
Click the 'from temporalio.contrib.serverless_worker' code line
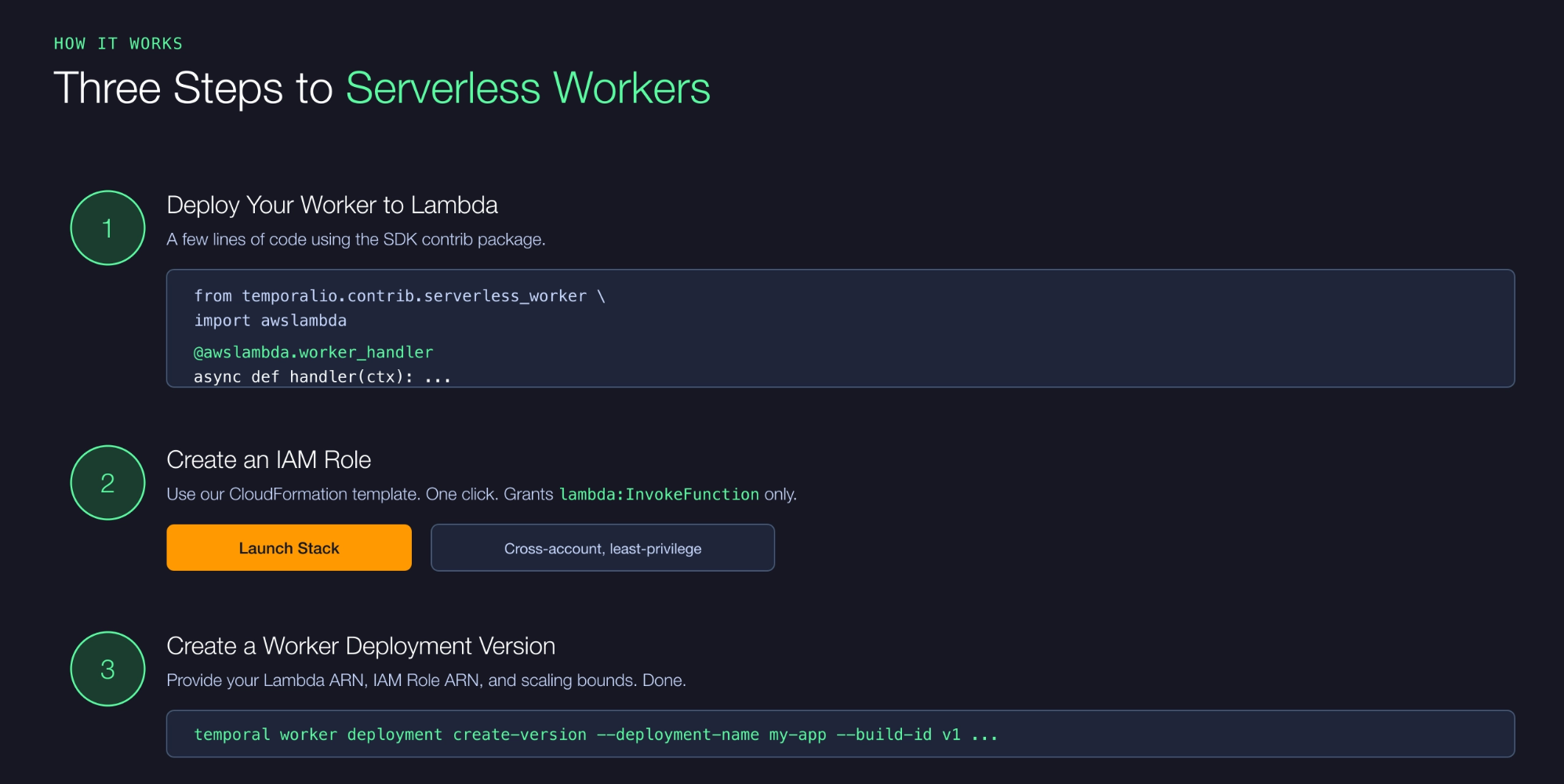pyautogui.click(x=399, y=296)
